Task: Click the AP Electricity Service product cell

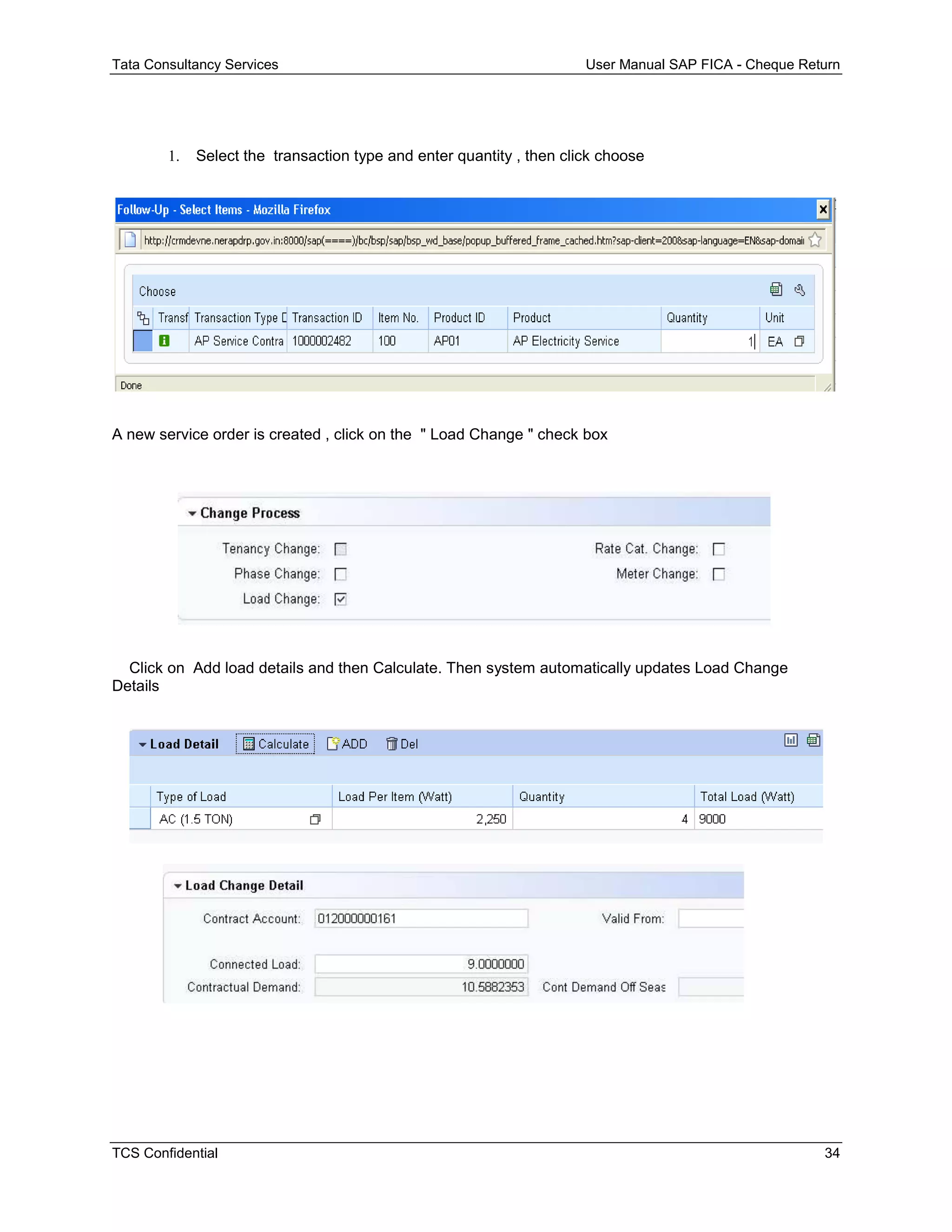Action: (x=584, y=341)
